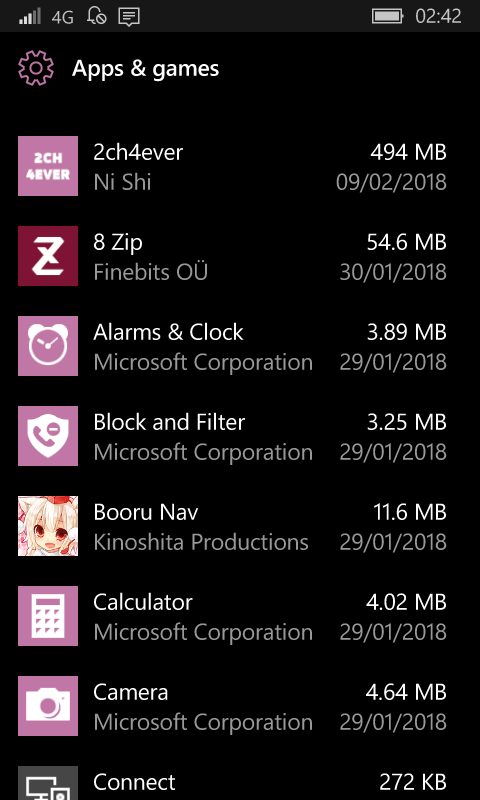This screenshot has height=800, width=480.
Task: Tap the 2ch4ever app icon
Action: 48,166
